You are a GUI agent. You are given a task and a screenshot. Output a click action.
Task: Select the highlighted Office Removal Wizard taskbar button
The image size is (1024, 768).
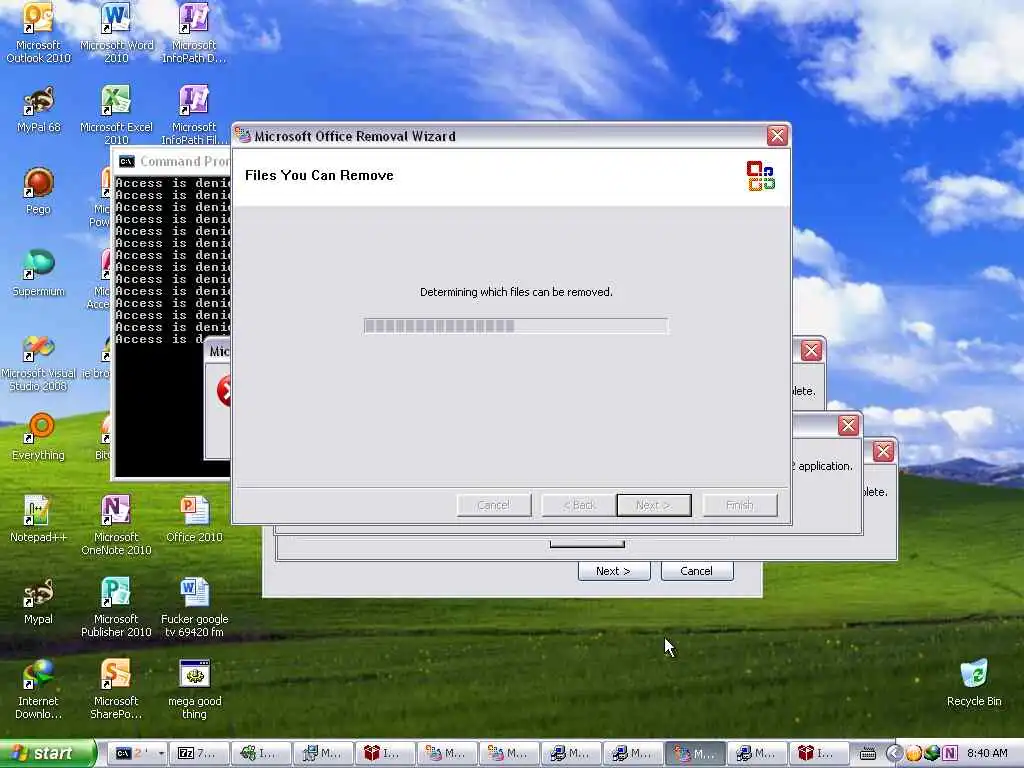(695, 753)
